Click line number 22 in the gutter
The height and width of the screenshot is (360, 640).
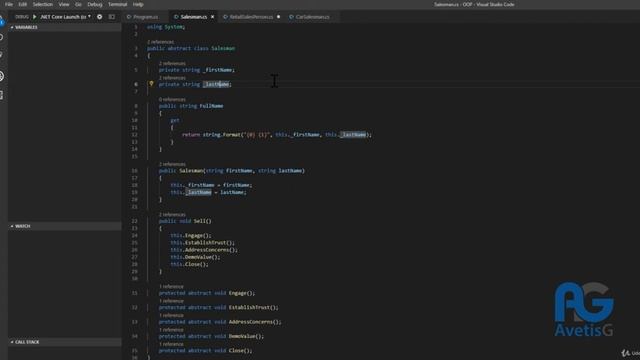click(135, 221)
